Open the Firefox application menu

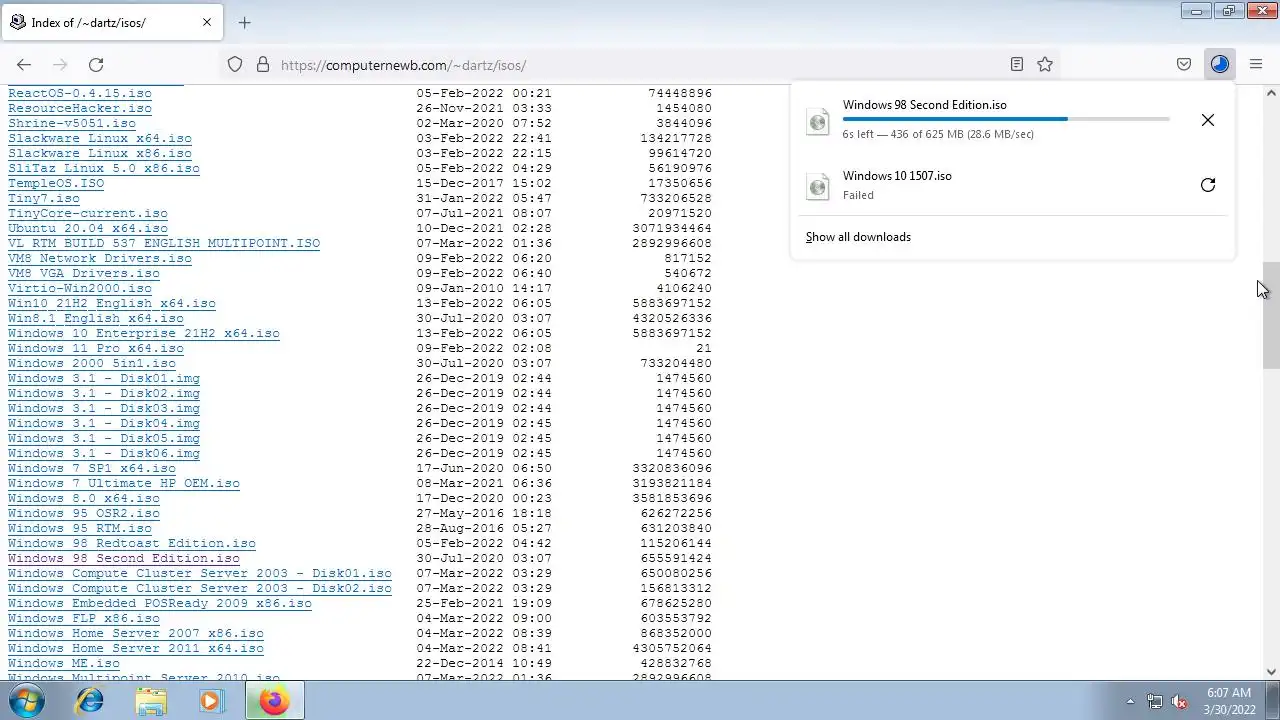[1256, 64]
